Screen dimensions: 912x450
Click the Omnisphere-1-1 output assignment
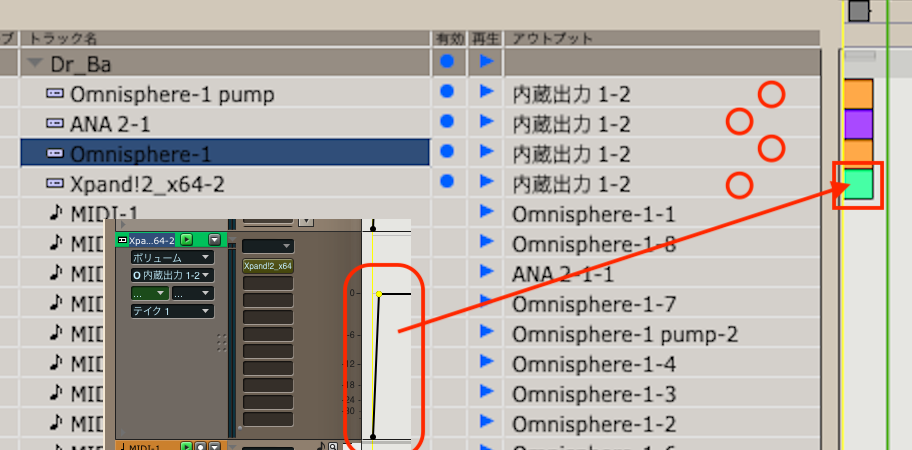[x=593, y=215]
